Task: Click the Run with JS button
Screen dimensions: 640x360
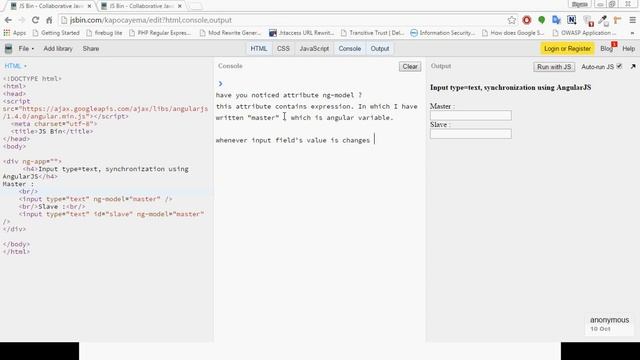Action: pos(554,67)
